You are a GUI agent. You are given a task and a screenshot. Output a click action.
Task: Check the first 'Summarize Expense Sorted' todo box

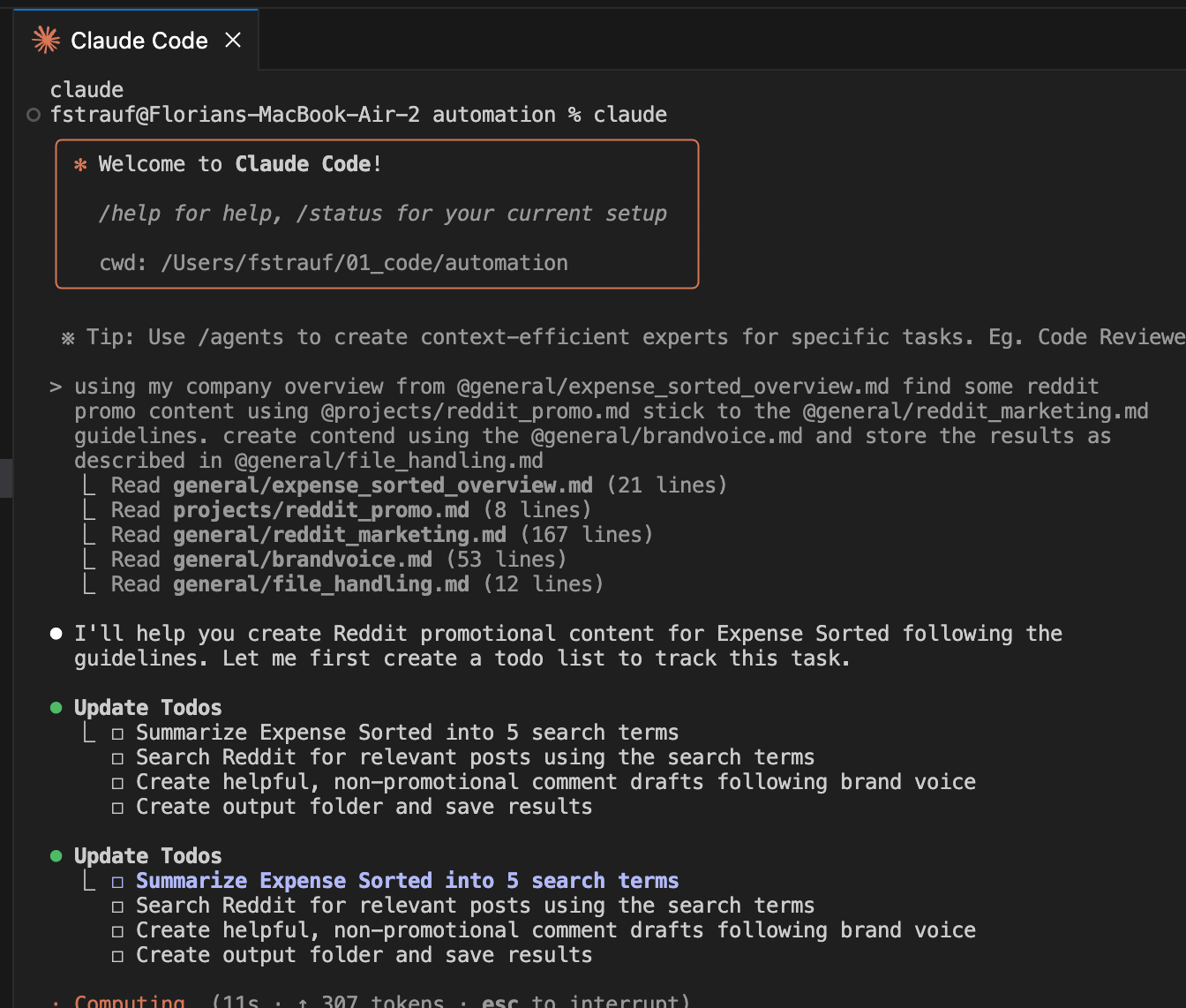tap(117, 733)
